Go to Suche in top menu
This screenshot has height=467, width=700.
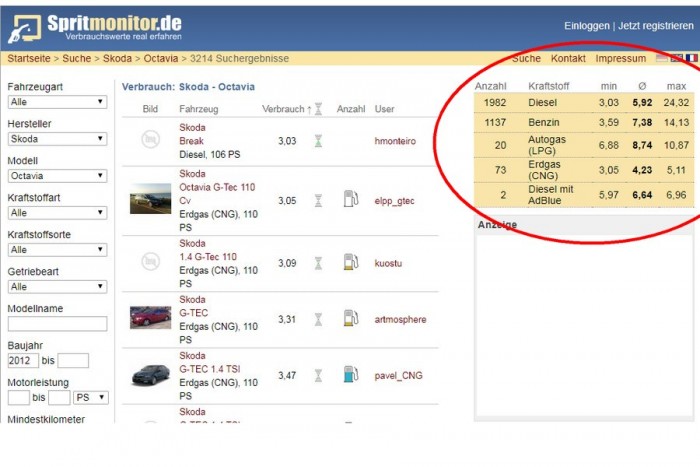526,58
